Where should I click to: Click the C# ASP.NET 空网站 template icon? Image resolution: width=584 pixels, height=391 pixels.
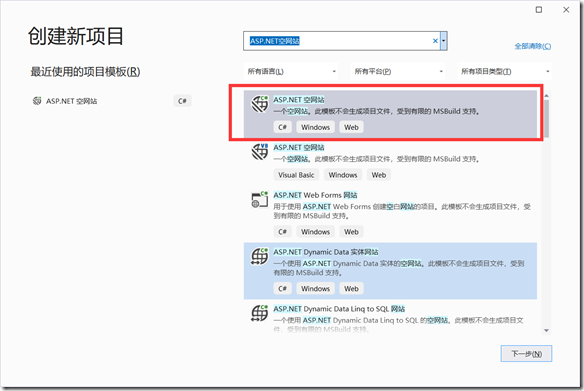coord(260,104)
